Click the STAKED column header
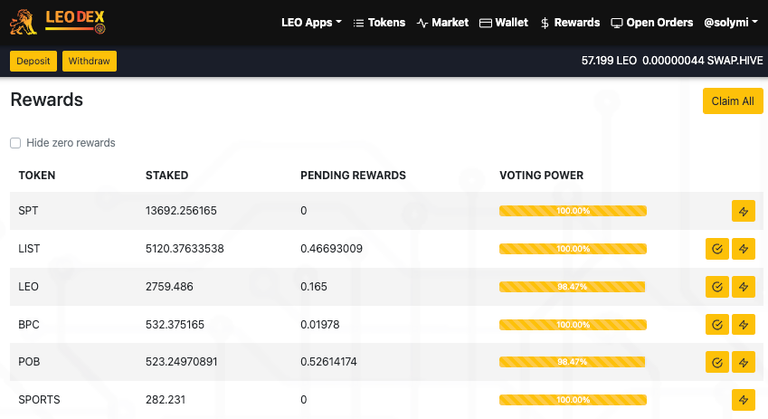Screen dimensions: 768x419 (x=167, y=175)
